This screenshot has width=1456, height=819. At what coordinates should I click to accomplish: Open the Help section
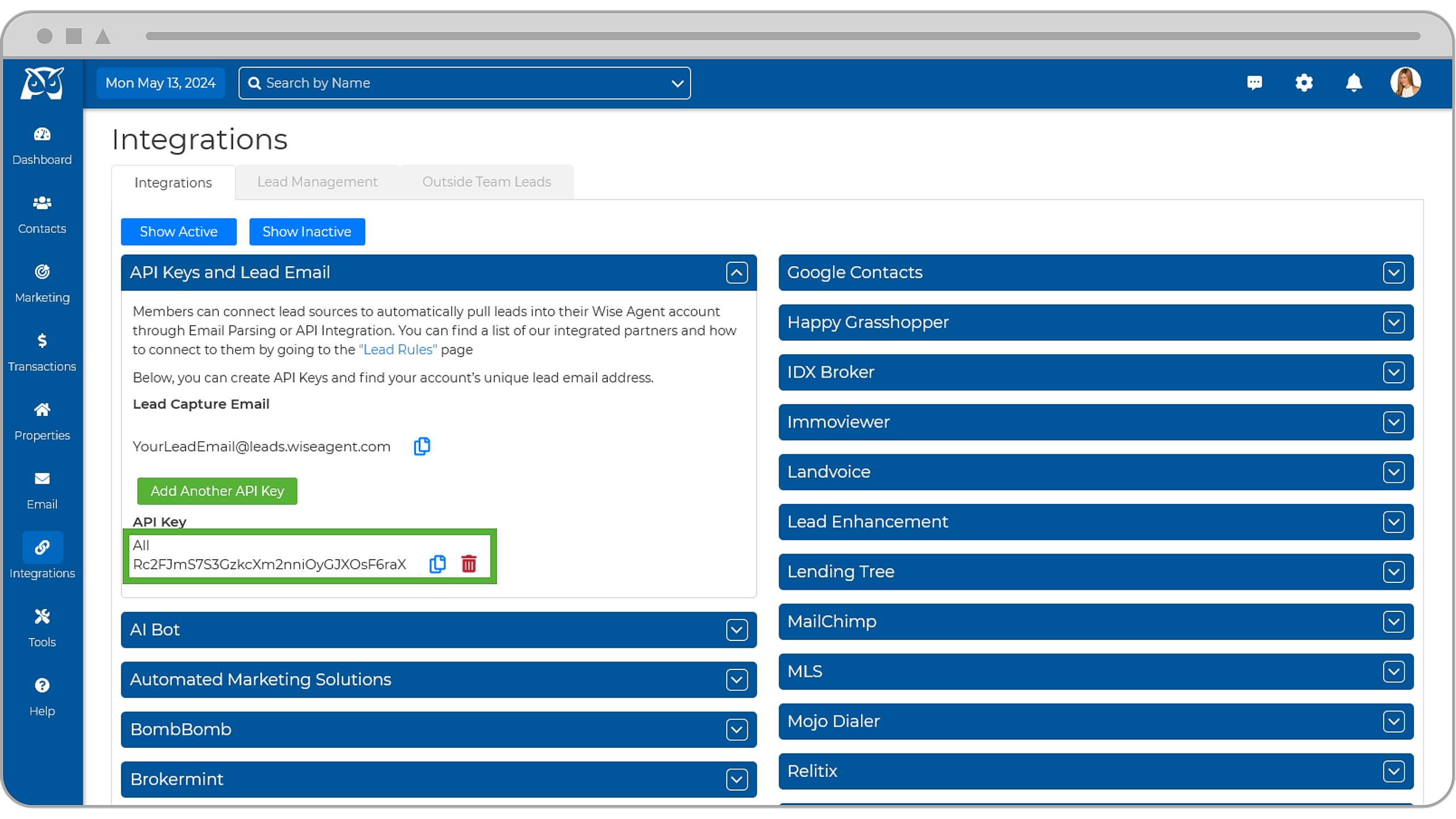[x=42, y=697]
